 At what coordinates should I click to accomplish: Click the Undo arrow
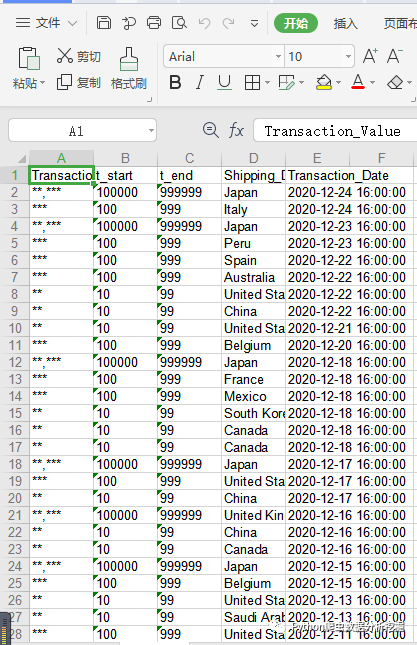[x=204, y=23]
